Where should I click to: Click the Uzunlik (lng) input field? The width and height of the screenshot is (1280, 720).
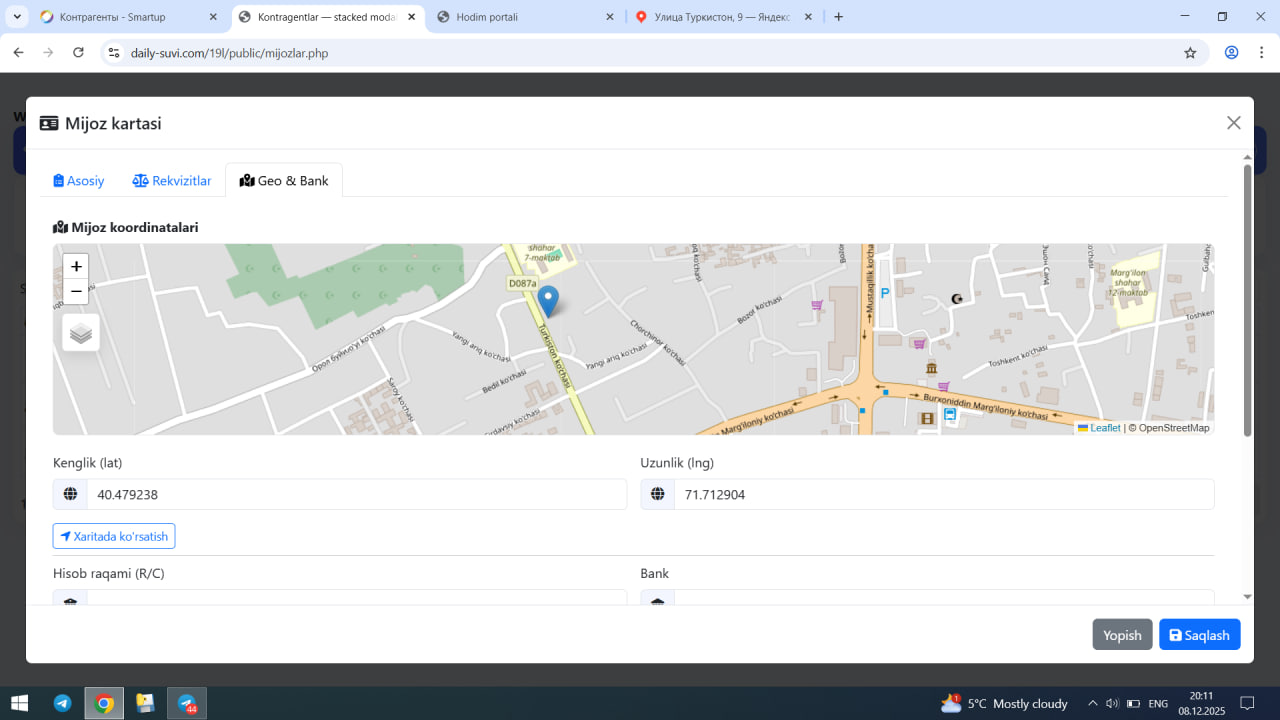pyautogui.click(x=943, y=494)
